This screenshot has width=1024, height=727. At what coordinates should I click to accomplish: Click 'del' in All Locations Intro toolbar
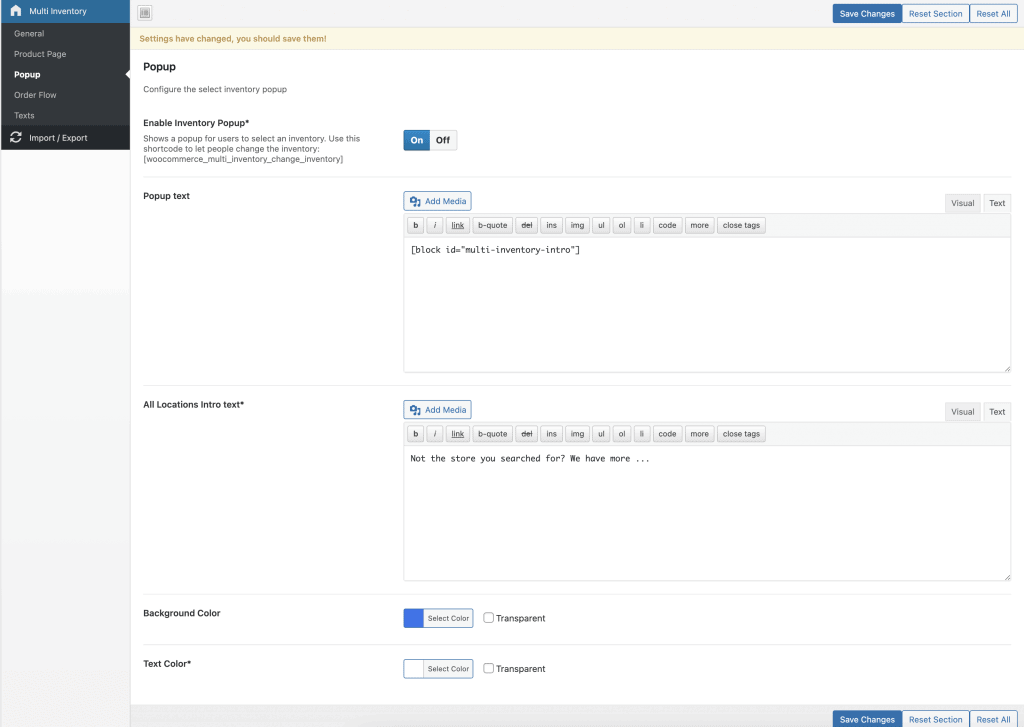coord(526,434)
